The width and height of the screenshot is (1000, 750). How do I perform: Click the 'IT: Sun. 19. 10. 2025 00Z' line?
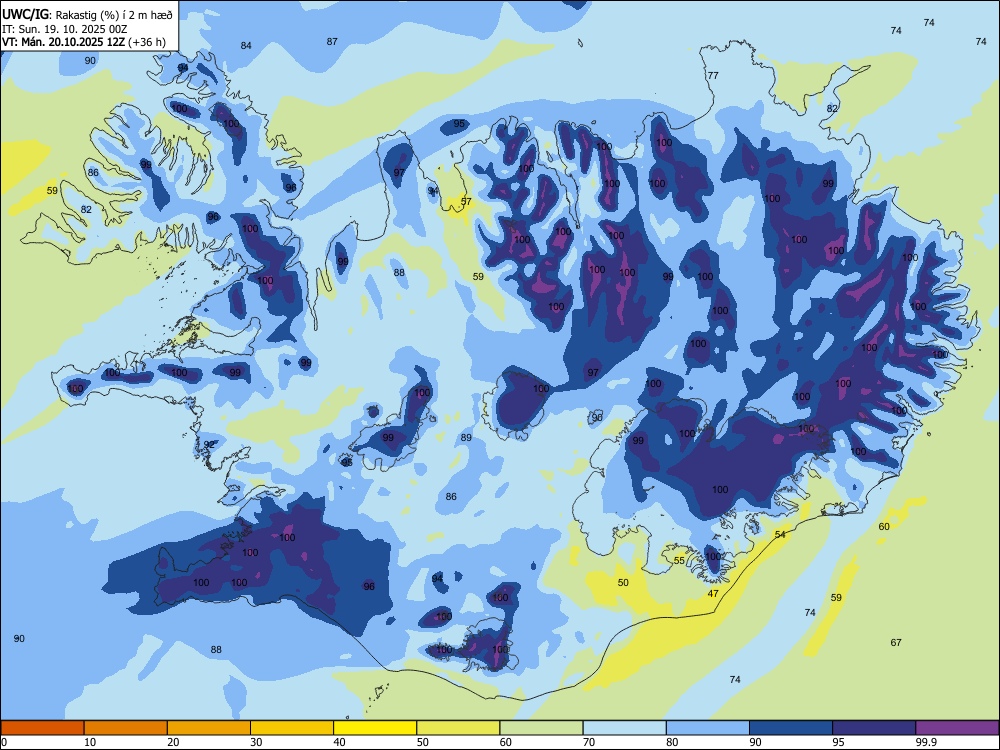coord(64,29)
